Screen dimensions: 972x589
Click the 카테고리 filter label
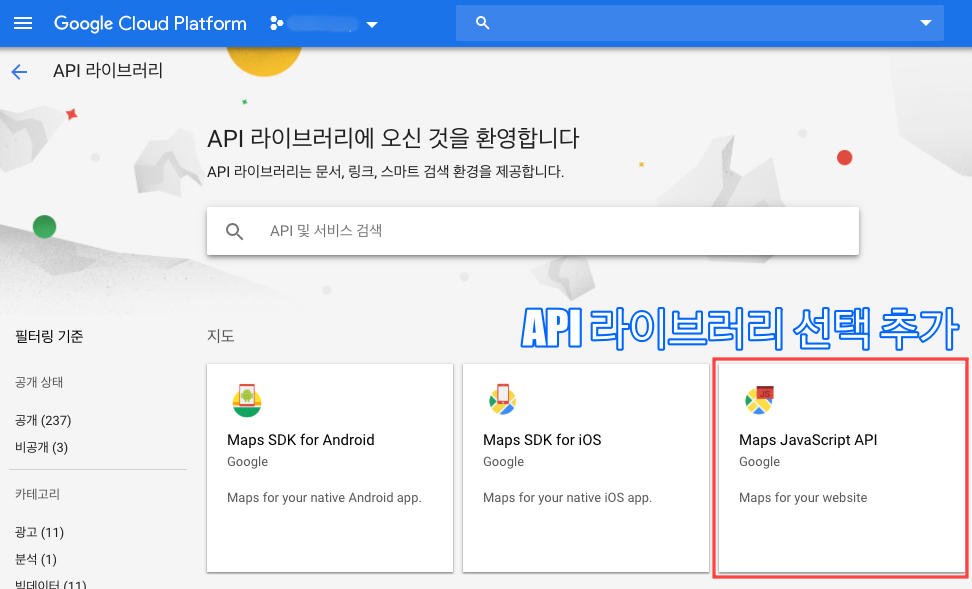(37, 494)
